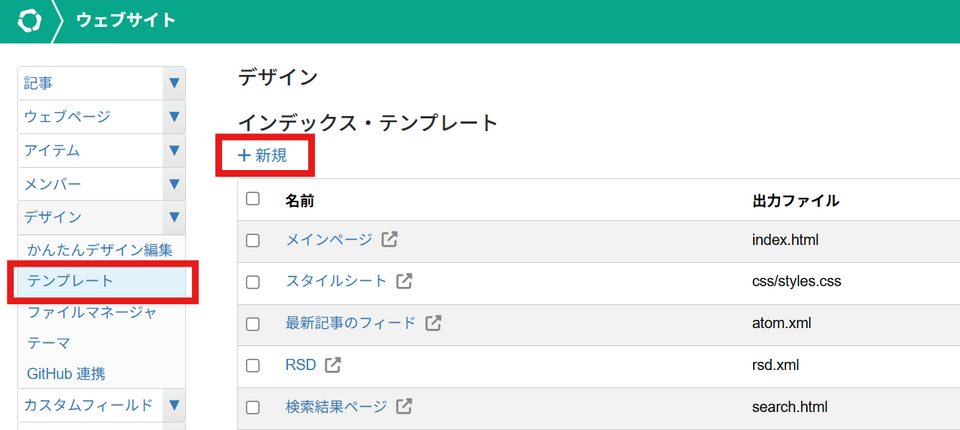This screenshot has height=430, width=960.
Task: Click the 新規 create template link
Action: tap(263, 155)
